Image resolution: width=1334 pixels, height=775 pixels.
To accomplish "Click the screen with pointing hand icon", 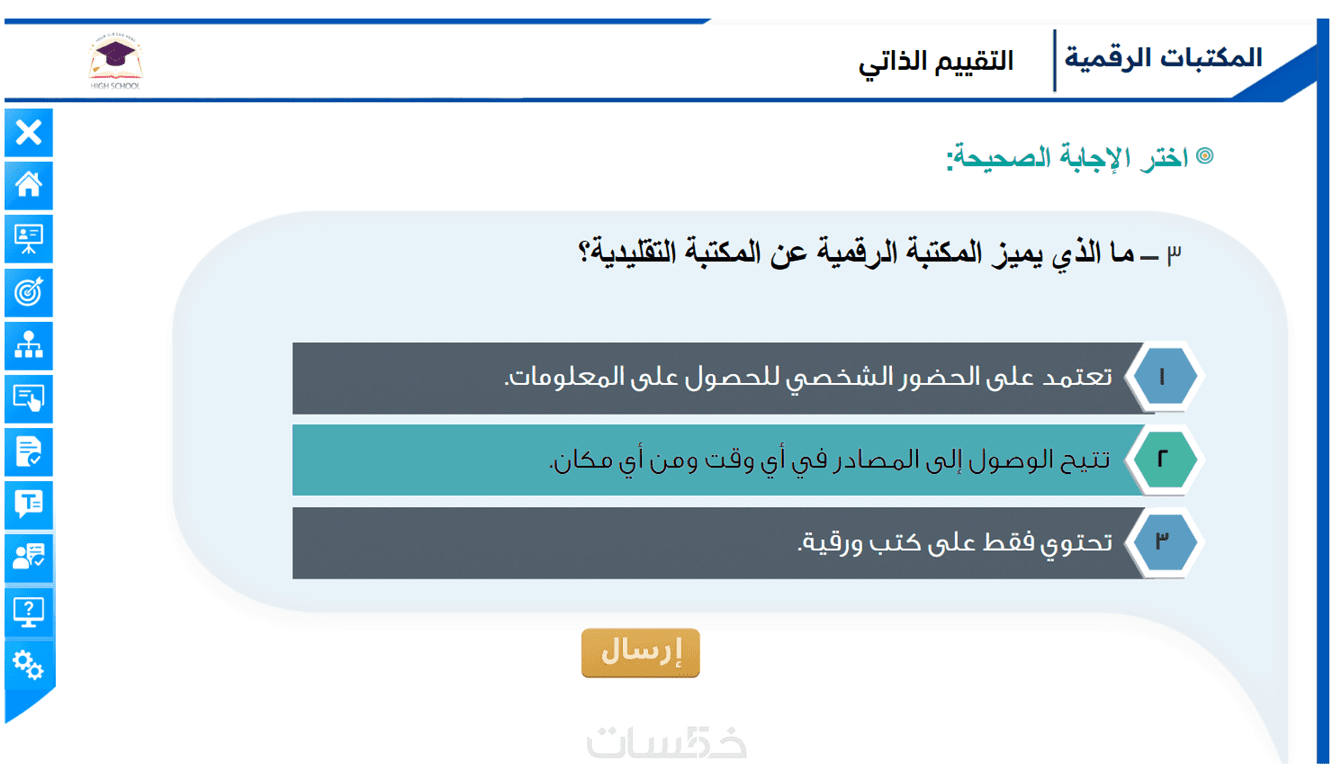I will click(x=29, y=399).
